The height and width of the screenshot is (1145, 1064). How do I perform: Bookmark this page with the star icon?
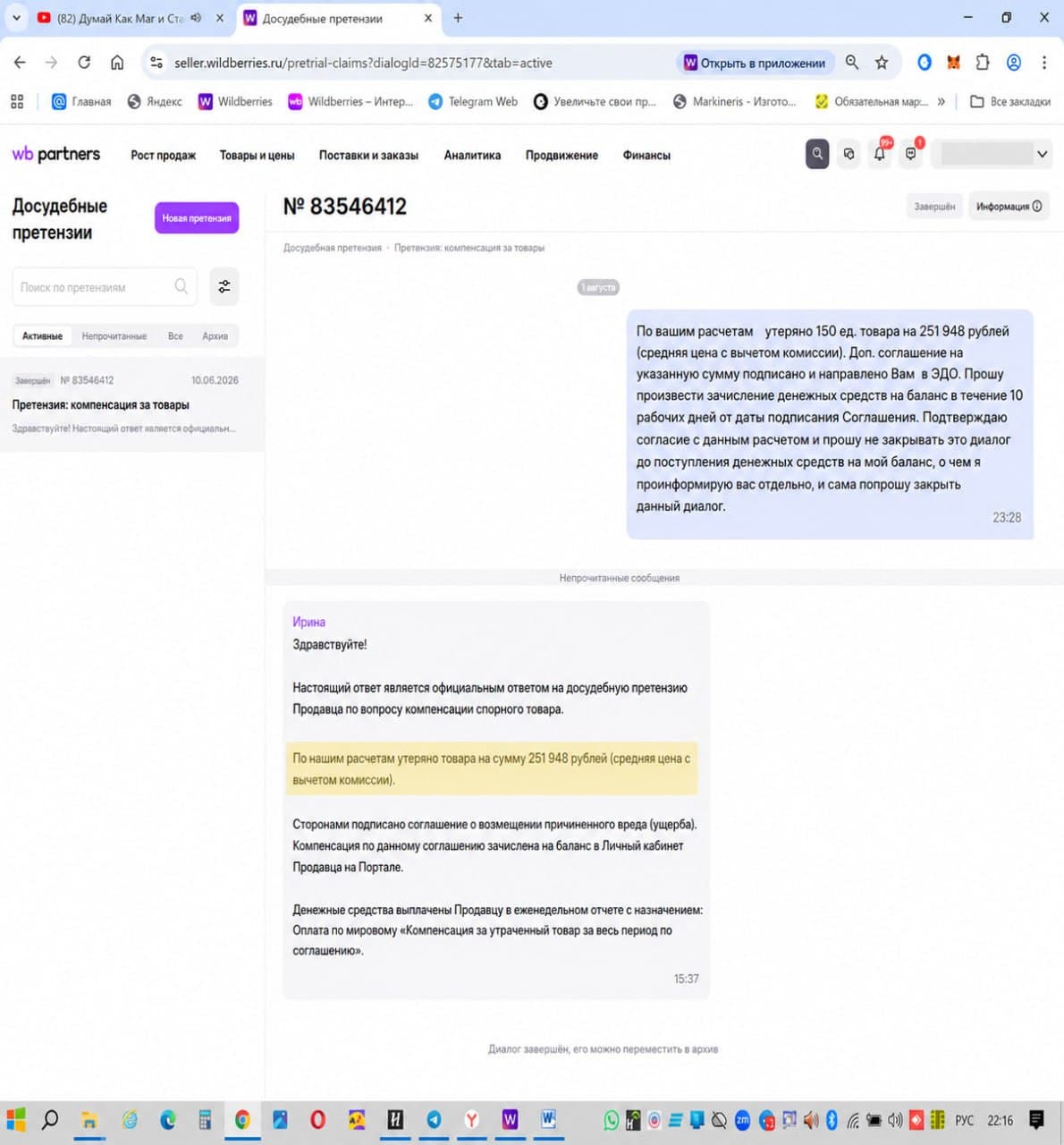[882, 63]
